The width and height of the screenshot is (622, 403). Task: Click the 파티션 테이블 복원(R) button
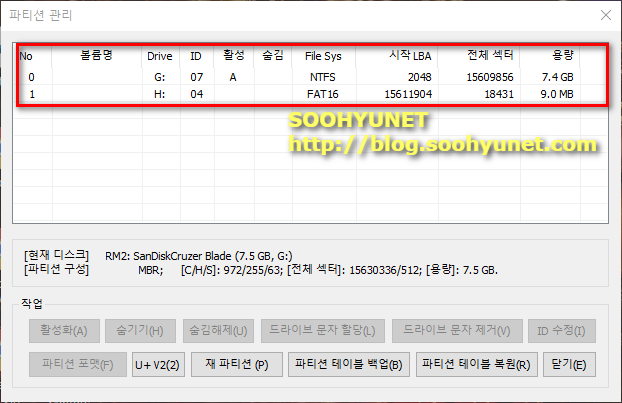coord(477,364)
